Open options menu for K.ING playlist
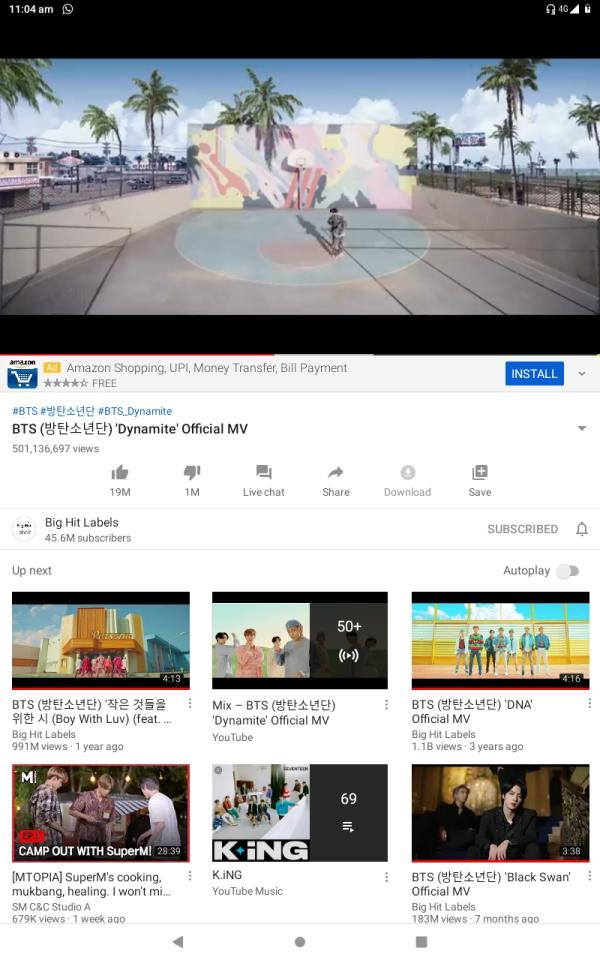 pos(386,877)
